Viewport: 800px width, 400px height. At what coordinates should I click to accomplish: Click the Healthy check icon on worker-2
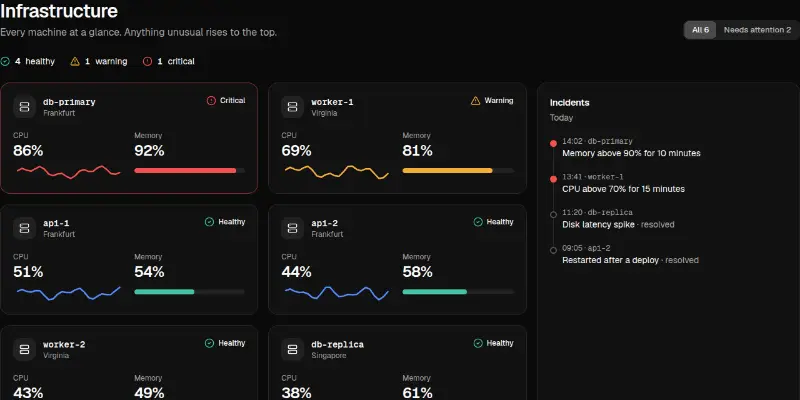209,343
